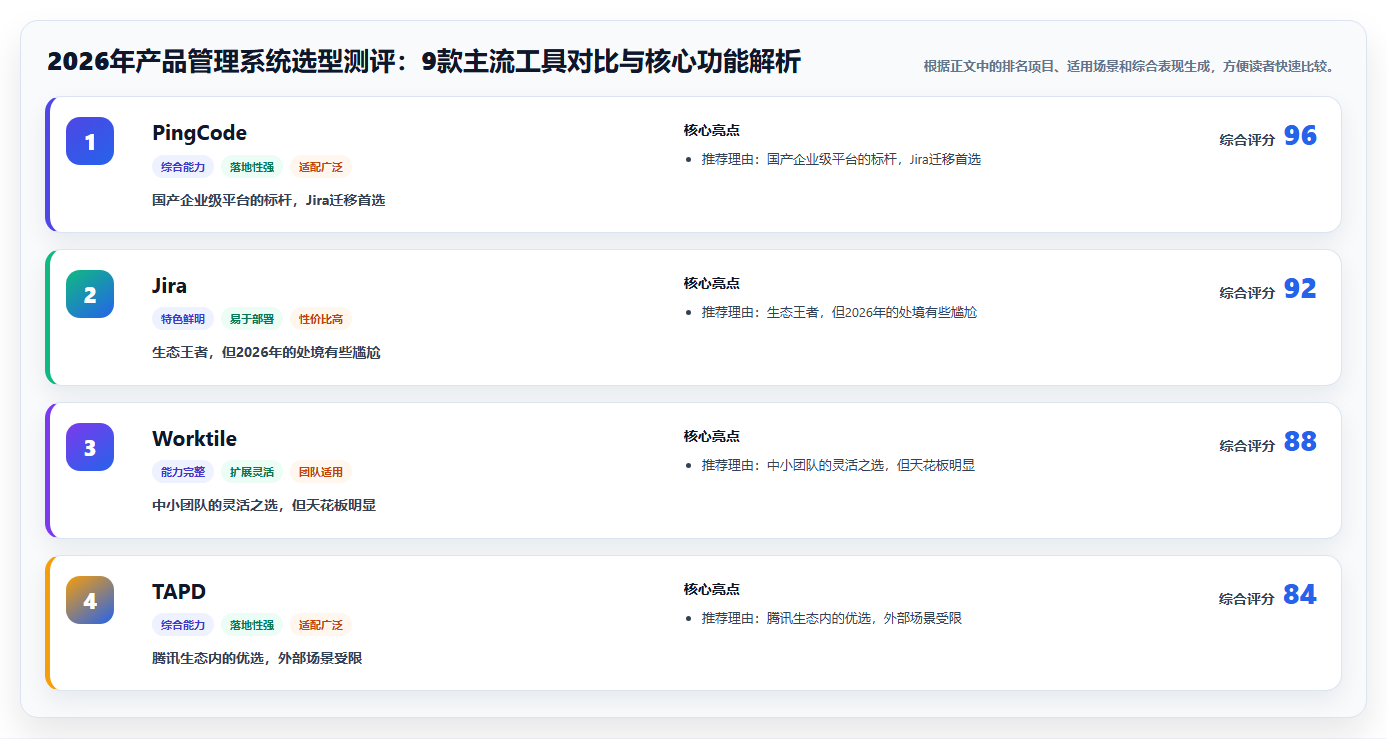This screenshot has height=739, width=1387.
Task: Click PingCode's 落地性强 tag
Action: [252, 167]
